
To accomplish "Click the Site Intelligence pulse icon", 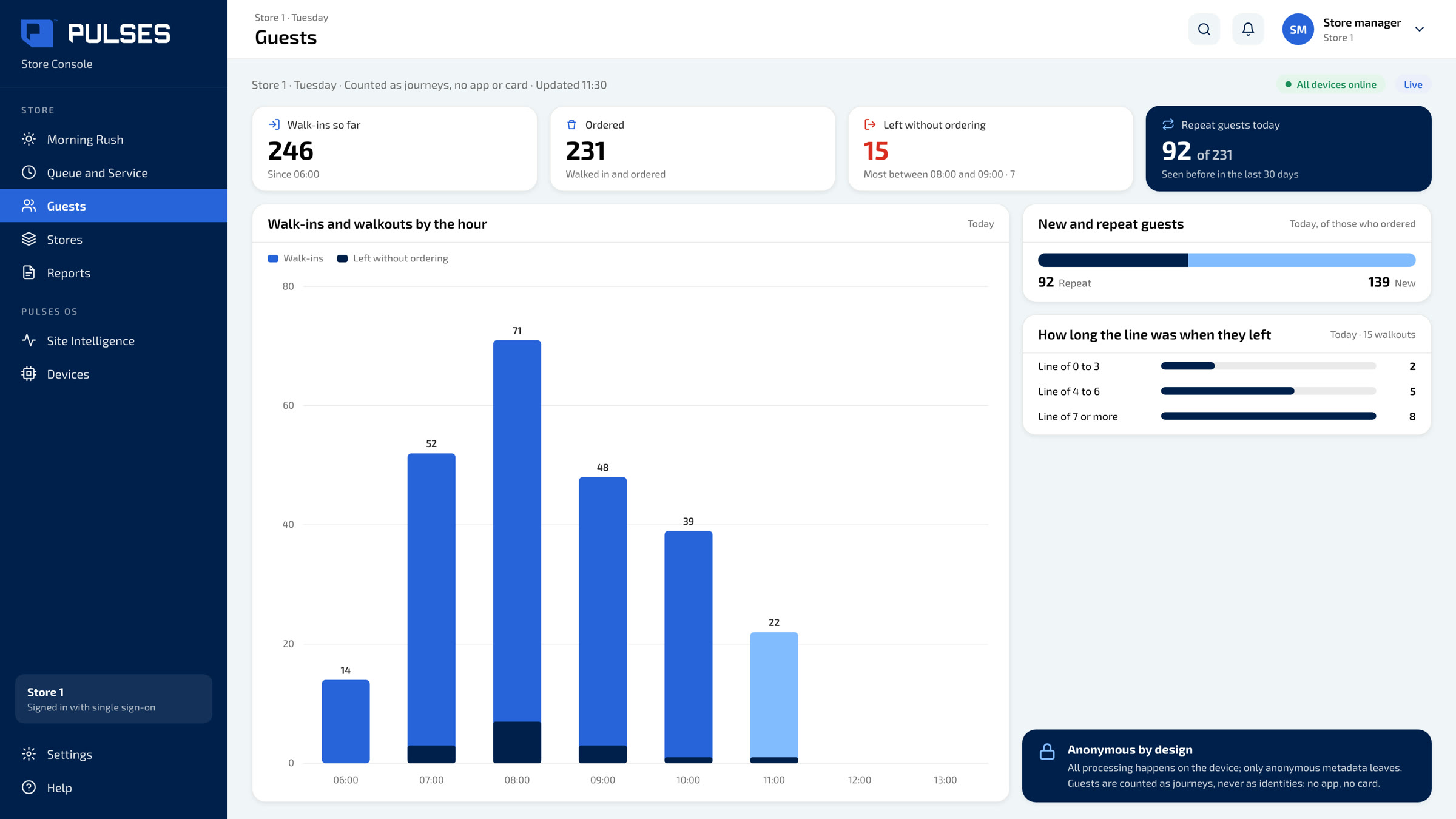I will pos(29,340).
